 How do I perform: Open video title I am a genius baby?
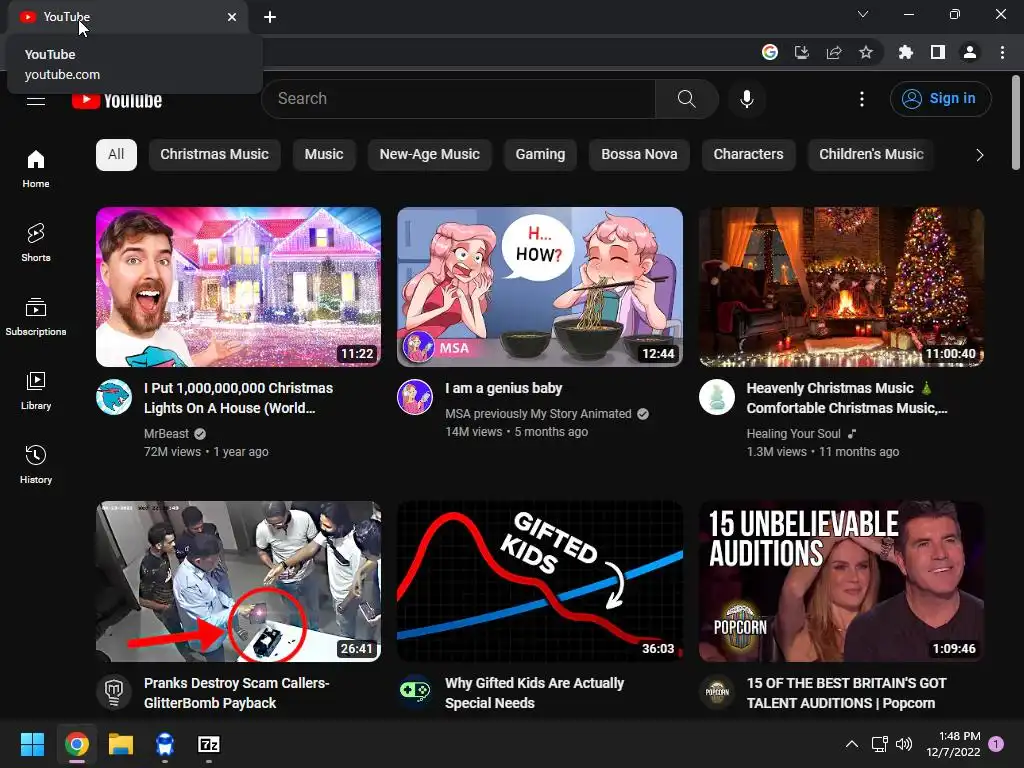504,388
